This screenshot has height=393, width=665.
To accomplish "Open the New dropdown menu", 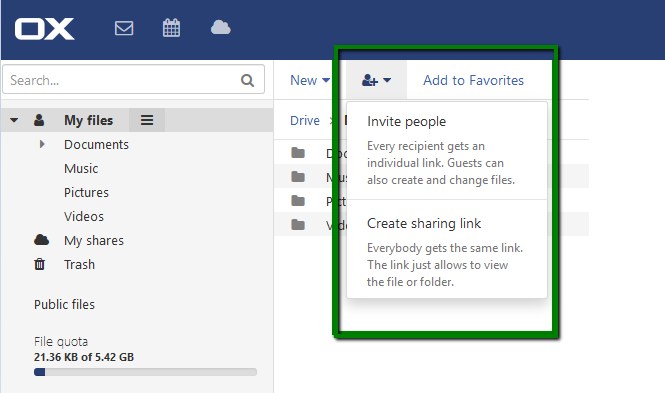I will (310, 80).
